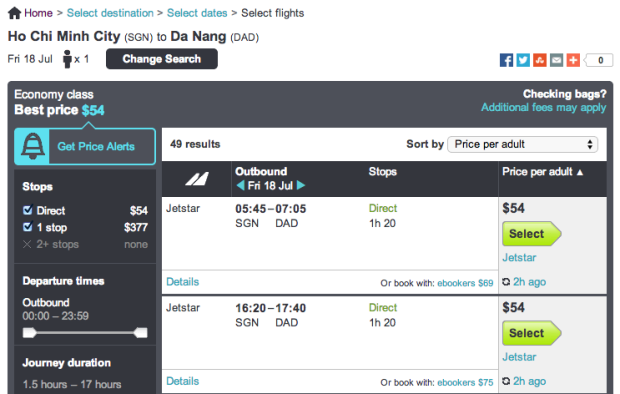The width and height of the screenshot is (620, 394).
Task: Click the price alert bell icon
Action: [32, 146]
